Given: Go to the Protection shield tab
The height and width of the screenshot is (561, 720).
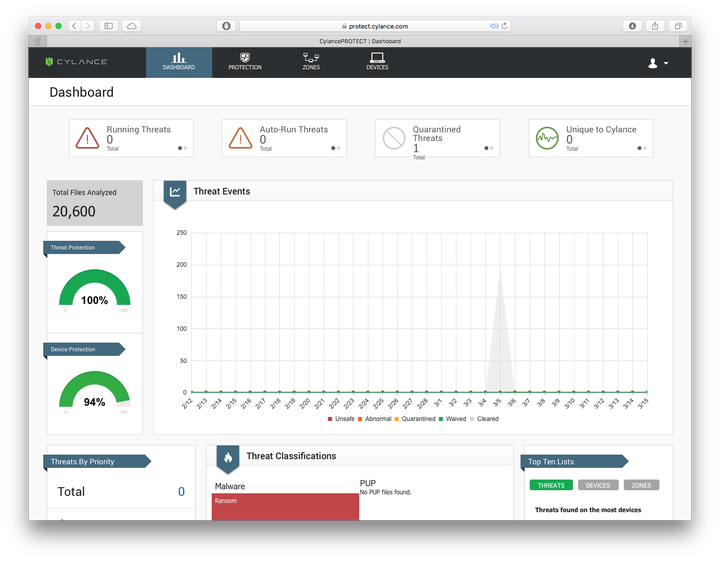Looking at the screenshot, I should point(245,62).
